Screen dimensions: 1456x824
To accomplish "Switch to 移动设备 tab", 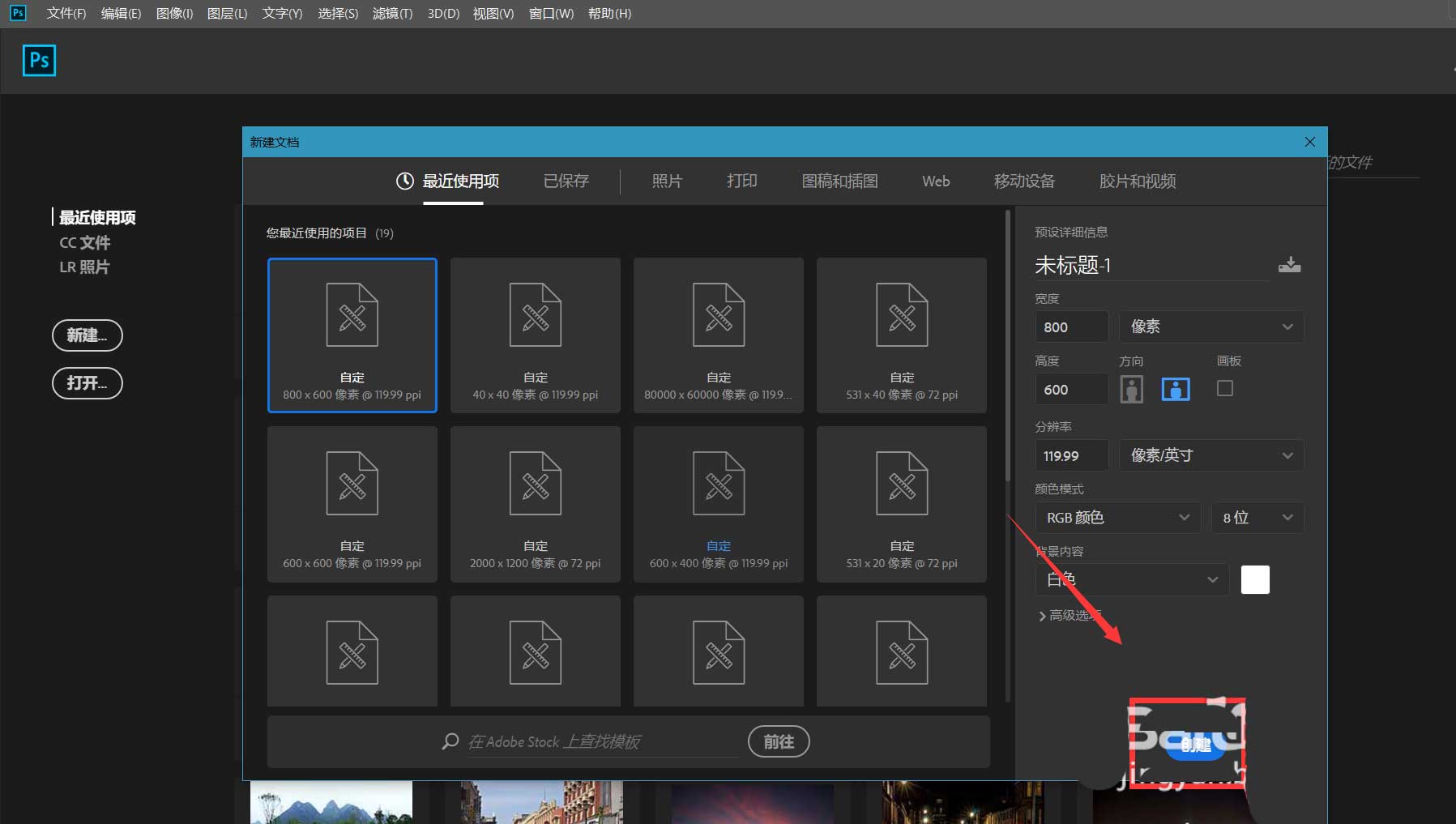I will tap(1024, 181).
